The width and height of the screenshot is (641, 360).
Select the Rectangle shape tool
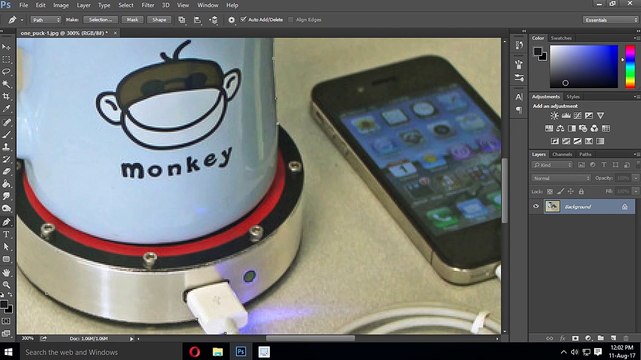pos(6,259)
